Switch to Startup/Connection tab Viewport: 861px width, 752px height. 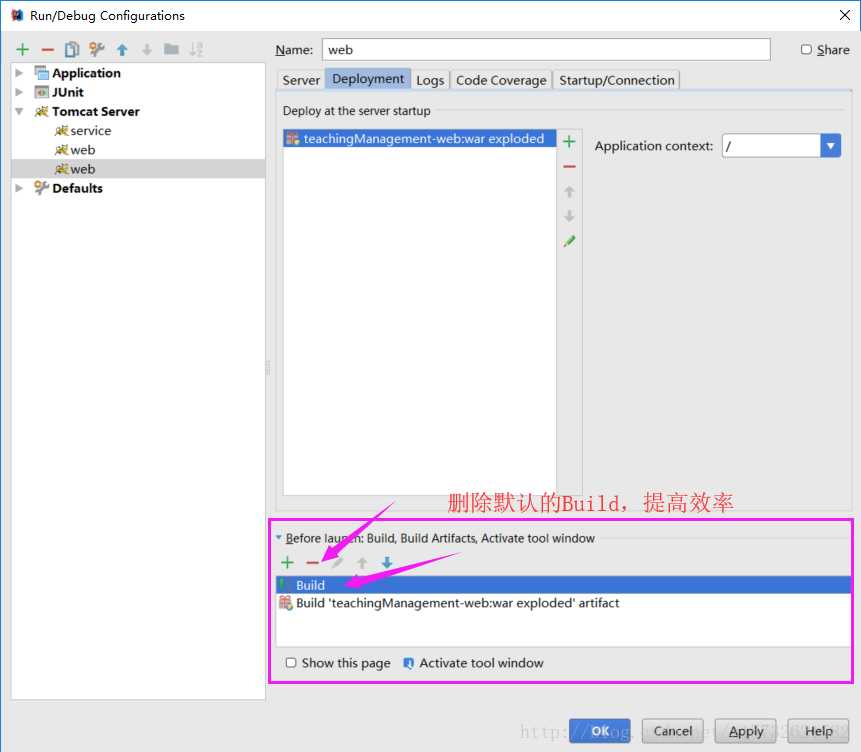coord(617,80)
